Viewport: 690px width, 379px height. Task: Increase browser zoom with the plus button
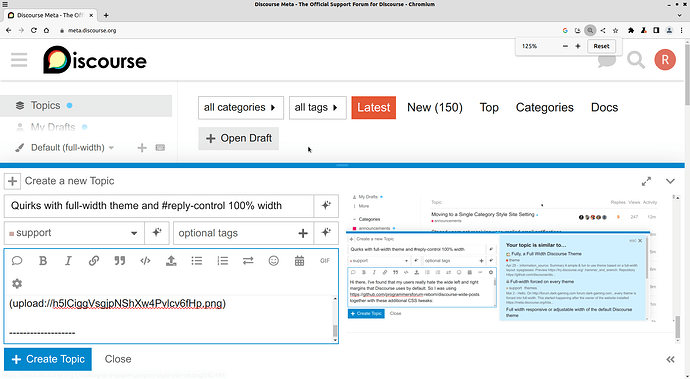click(578, 46)
